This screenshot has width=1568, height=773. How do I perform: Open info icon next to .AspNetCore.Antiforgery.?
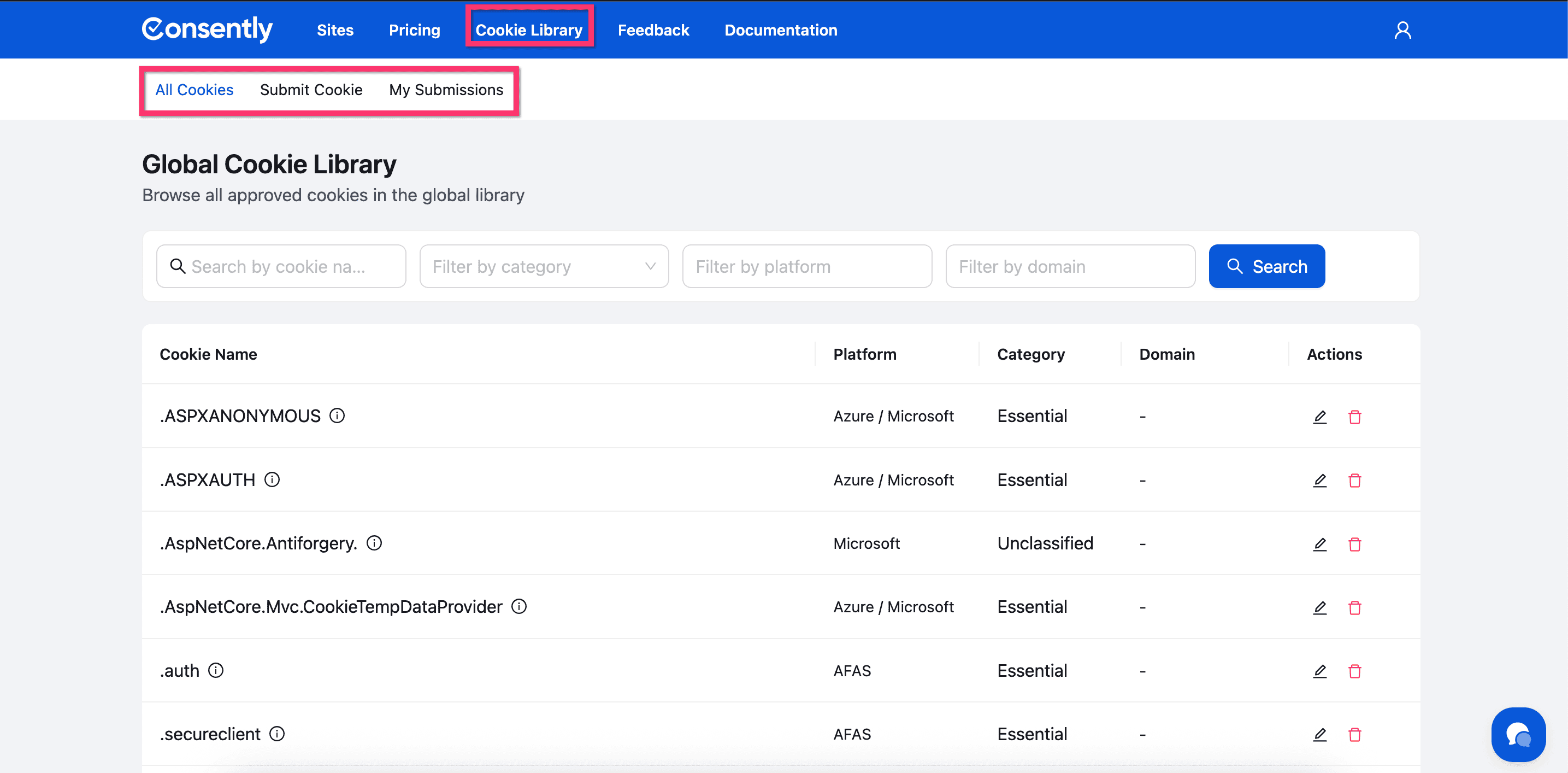(374, 543)
